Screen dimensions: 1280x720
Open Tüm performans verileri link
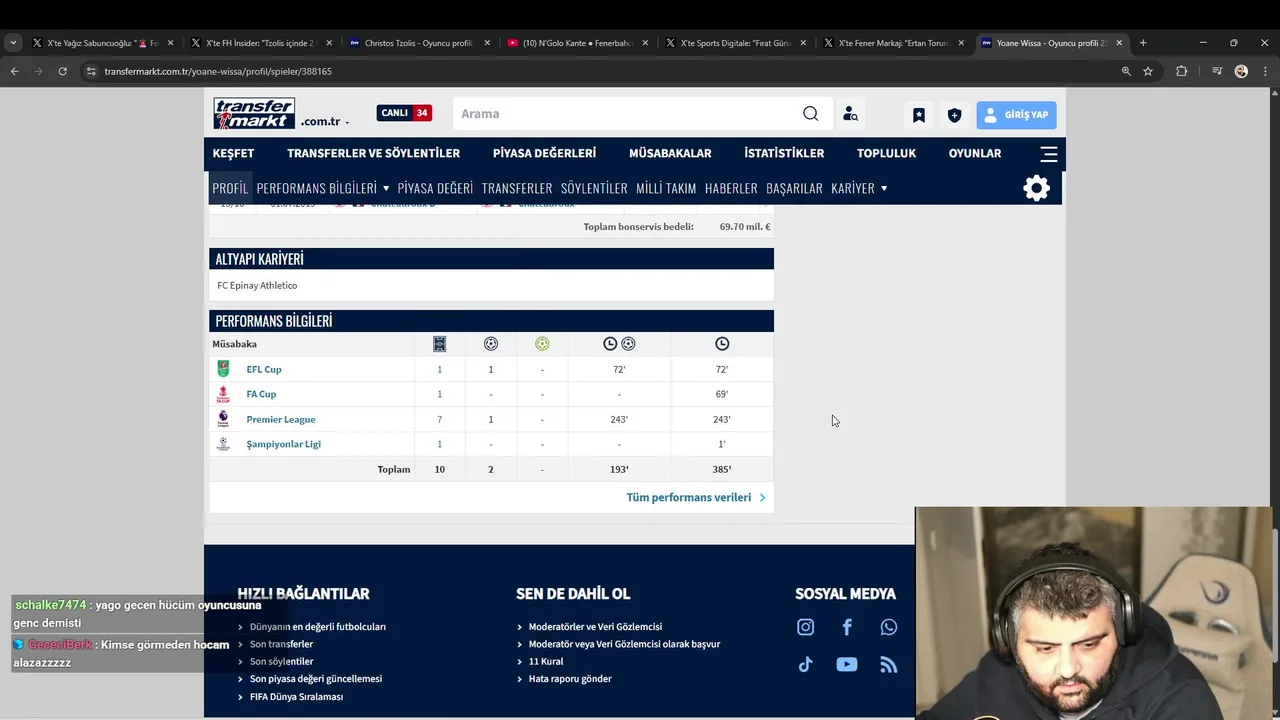(696, 497)
